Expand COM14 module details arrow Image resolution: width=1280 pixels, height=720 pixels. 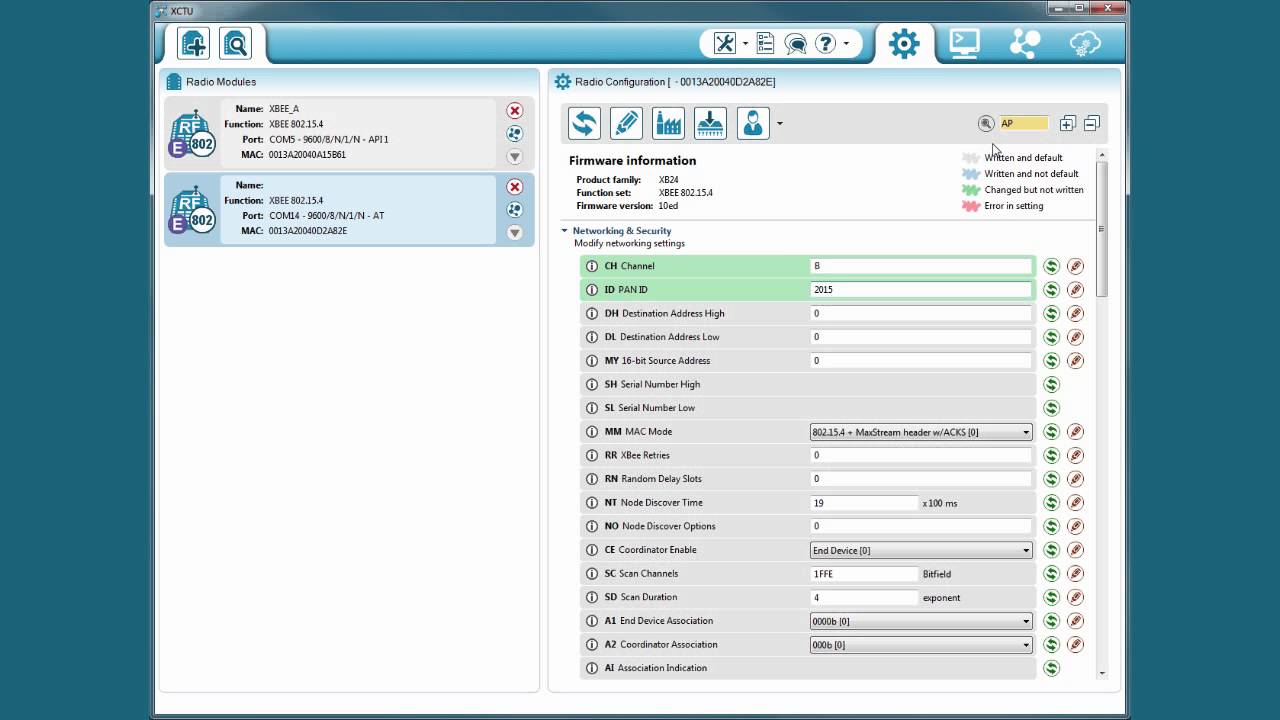pos(514,233)
